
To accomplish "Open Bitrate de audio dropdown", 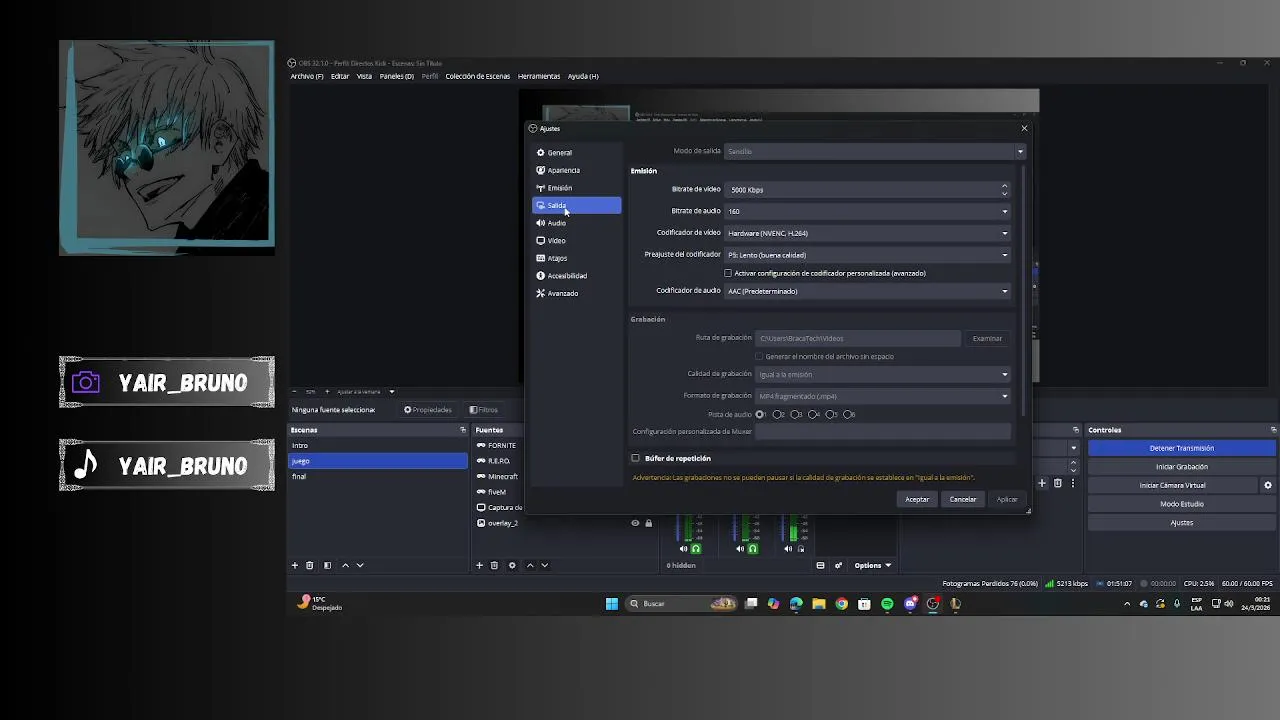I will 868,211.
